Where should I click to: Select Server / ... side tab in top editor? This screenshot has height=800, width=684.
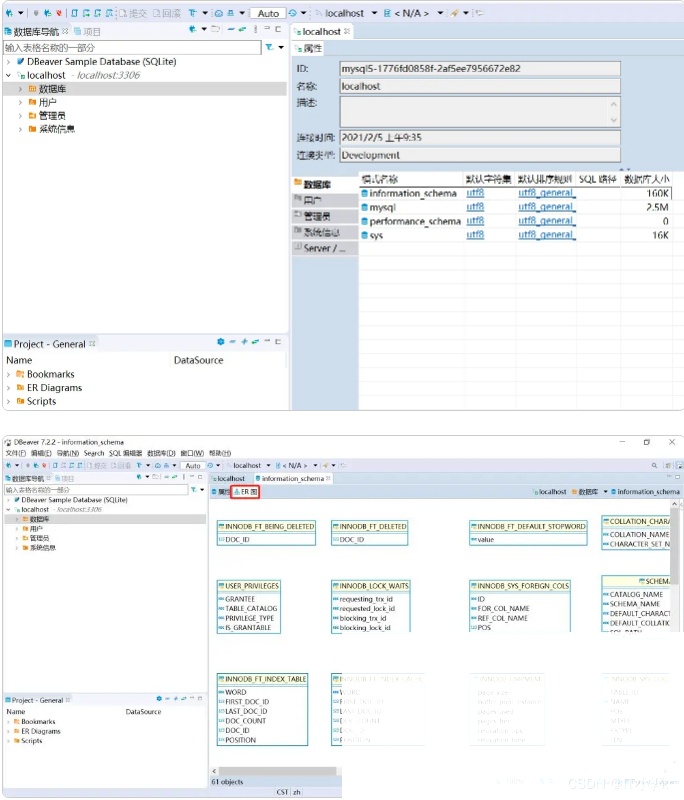click(x=324, y=248)
